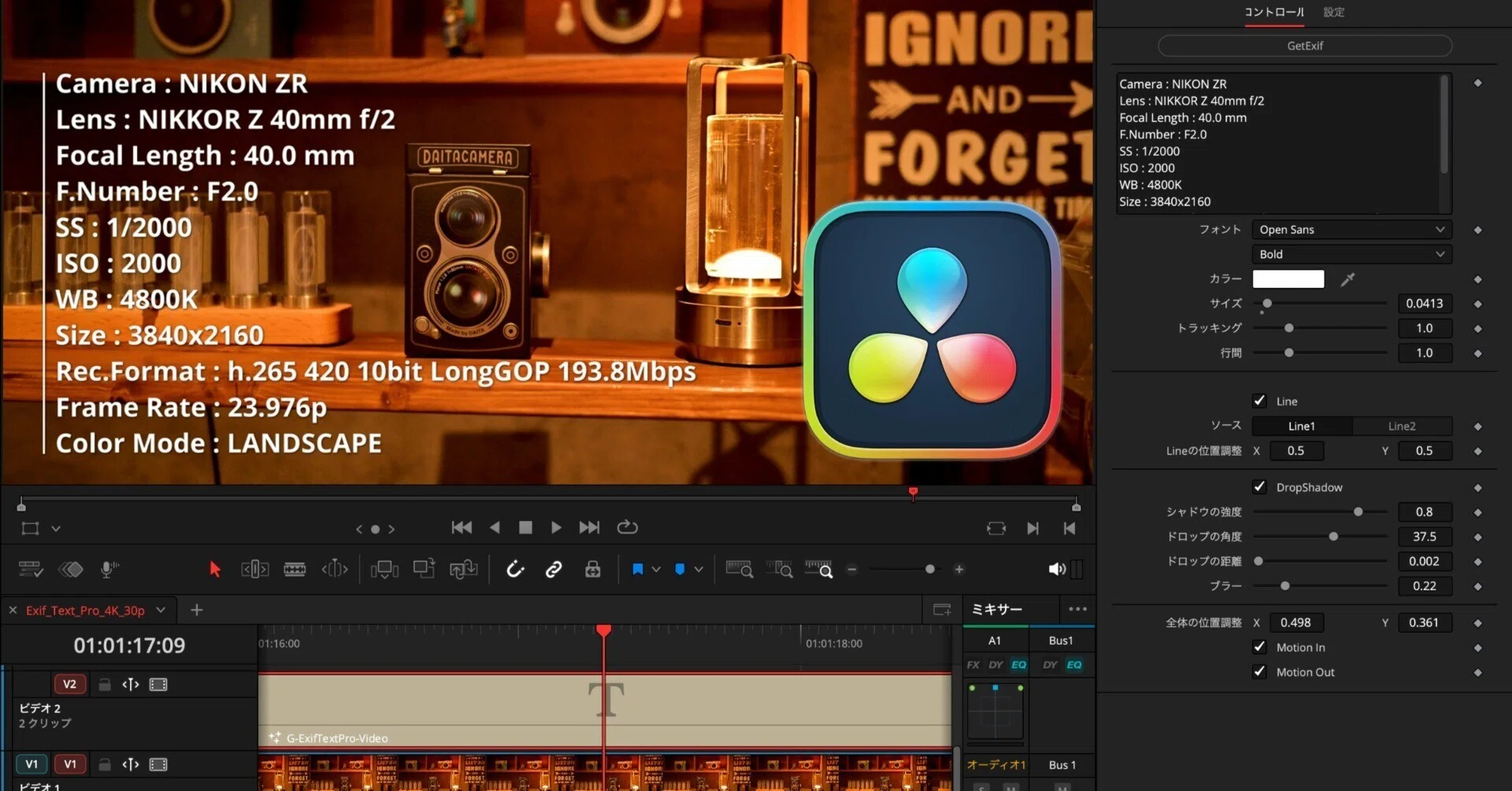The height and width of the screenshot is (791, 1512).
Task: Add a new timeline tab
Action: 197,610
